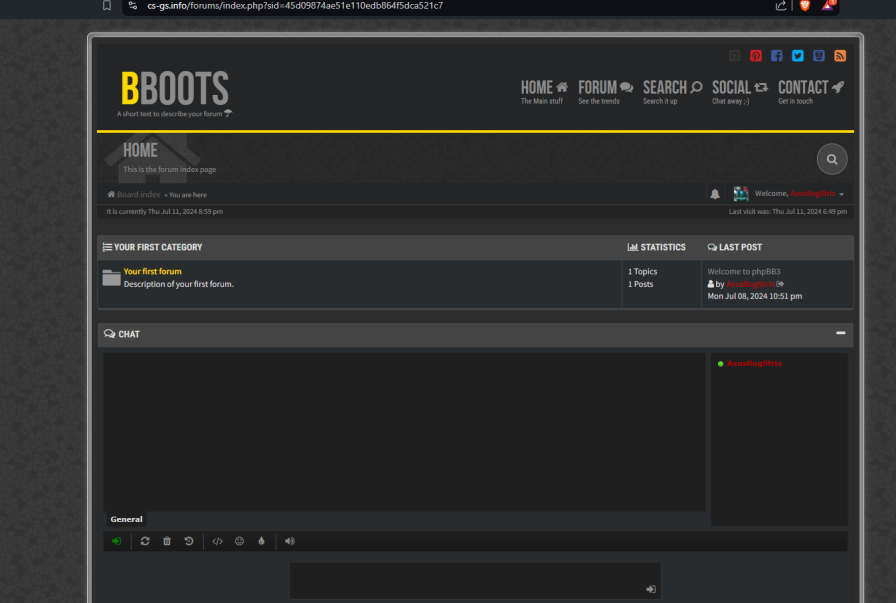896x603 pixels.
Task: Click the BBOOTS site logo
Action: click(x=175, y=89)
